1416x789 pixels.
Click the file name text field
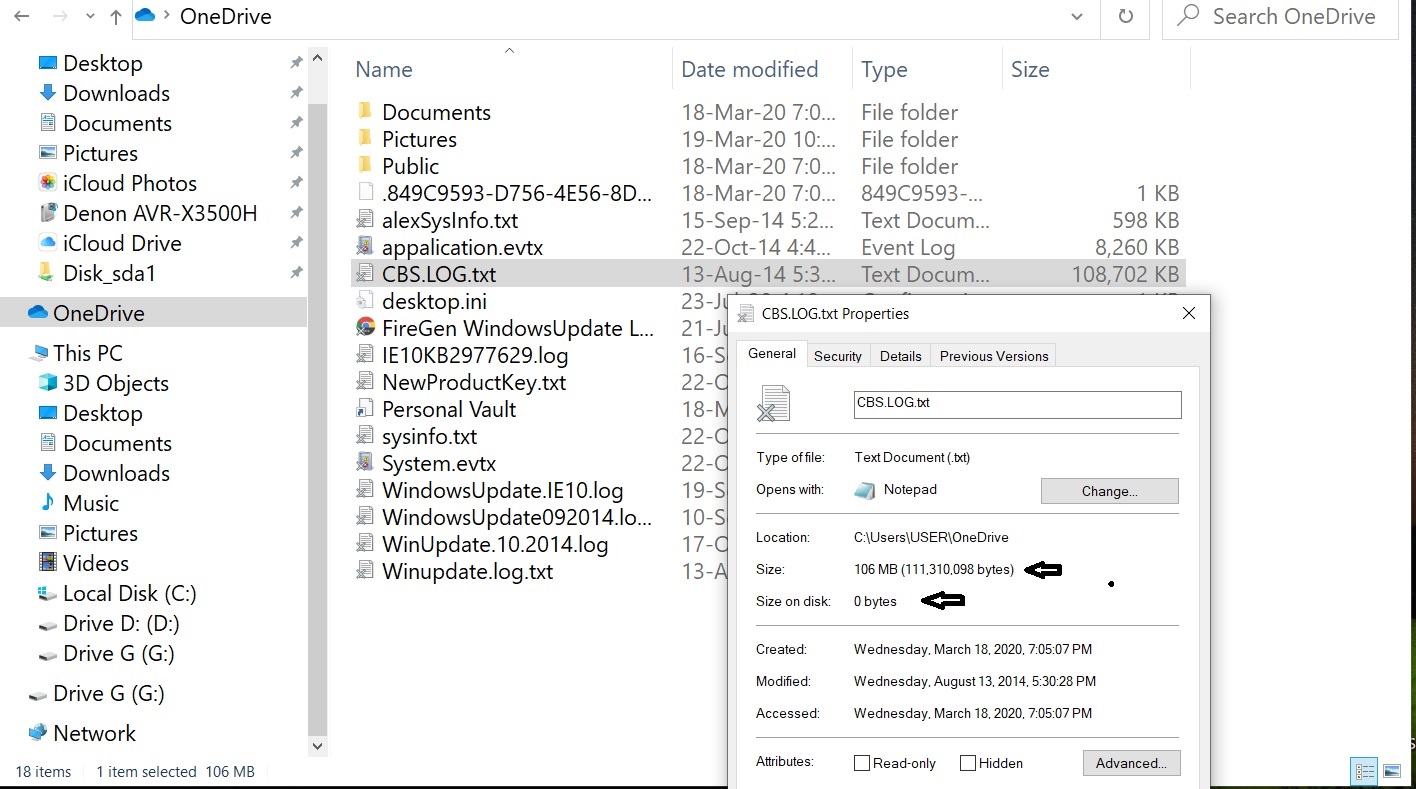coord(1017,404)
